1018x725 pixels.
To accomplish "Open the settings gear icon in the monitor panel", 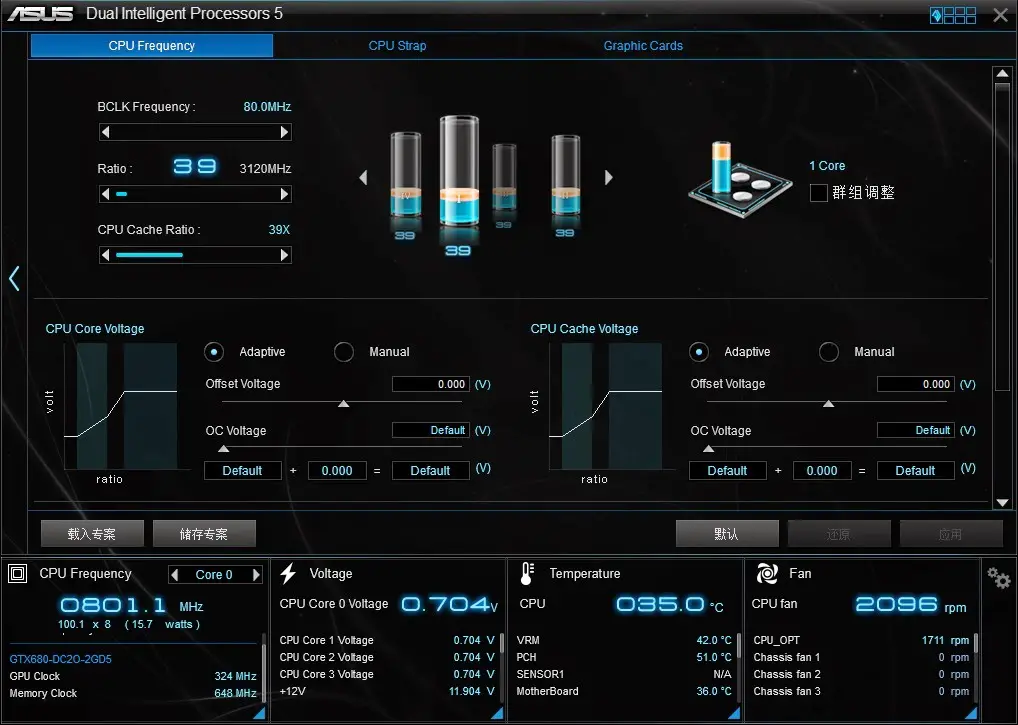I will [x=999, y=577].
